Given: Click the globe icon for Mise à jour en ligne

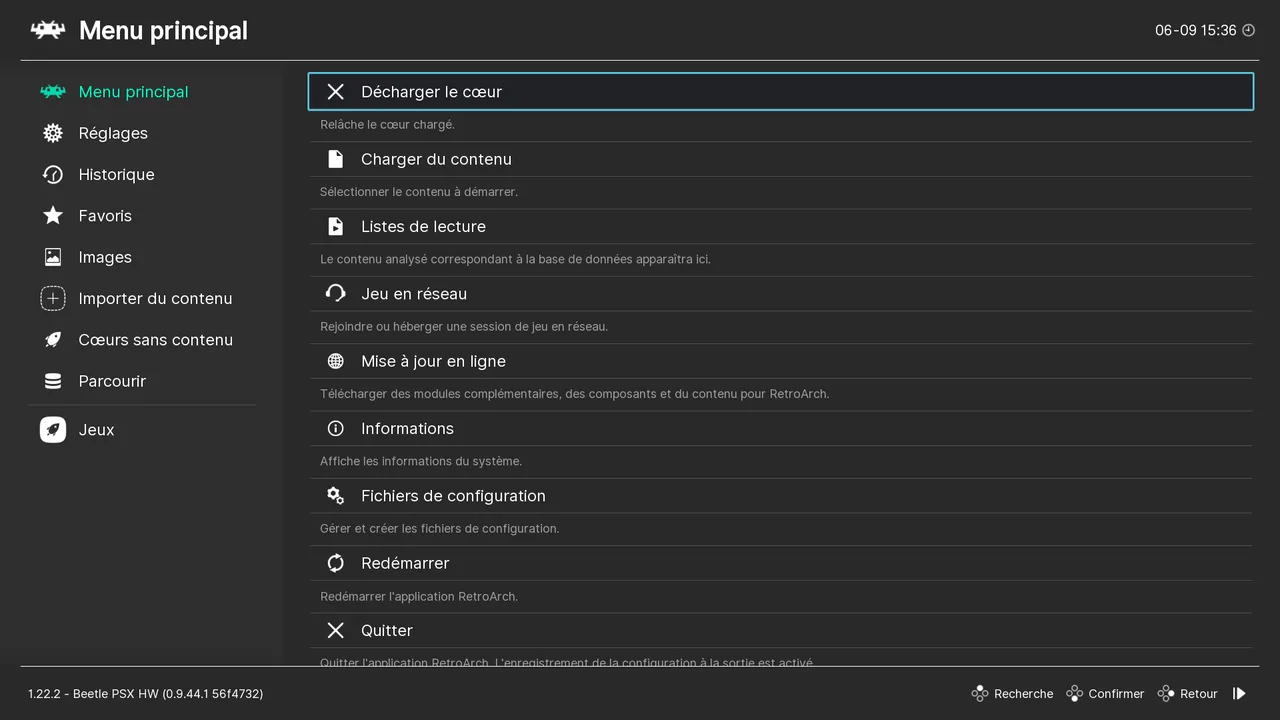Looking at the screenshot, I should coord(336,361).
